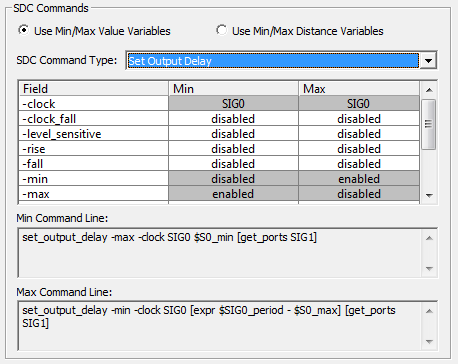Image resolution: width=458 pixels, height=364 pixels.
Task: Click the table scrollbar up arrow
Action: (429, 90)
